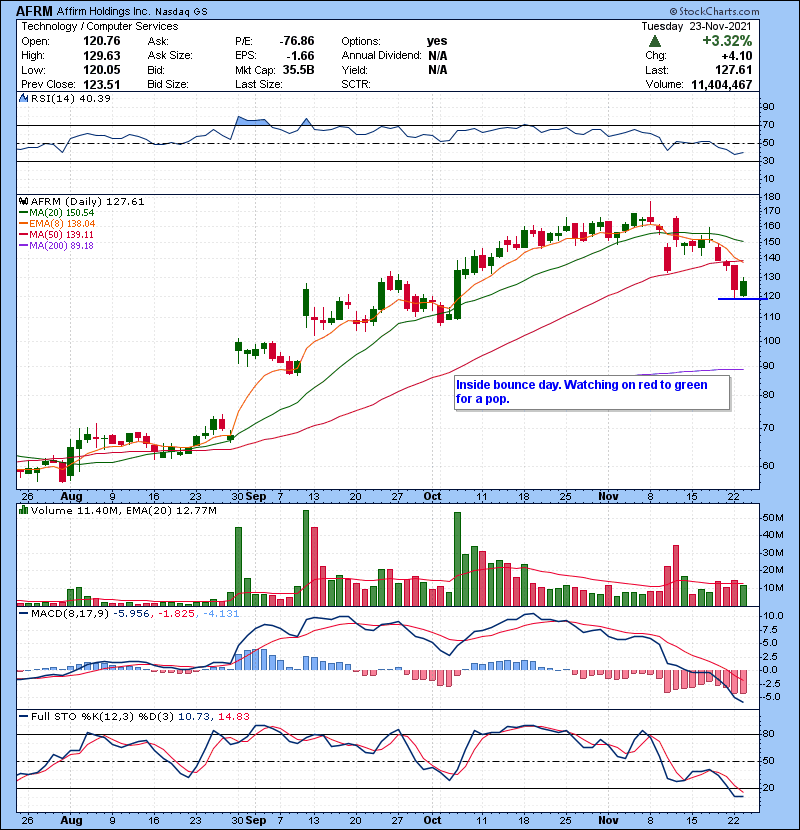
Task: Click the AFRM (Daily) 127.61 chart label
Action: (87, 202)
